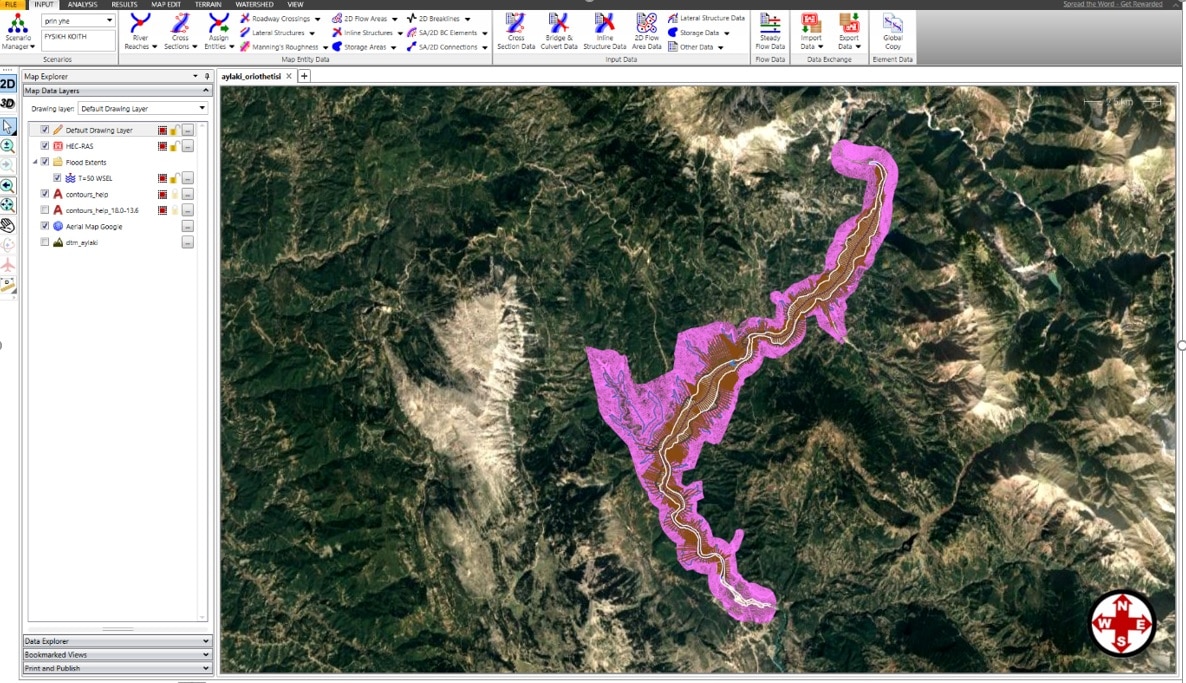Open Inline Structure Data
1186x683 pixels.
tap(604, 32)
